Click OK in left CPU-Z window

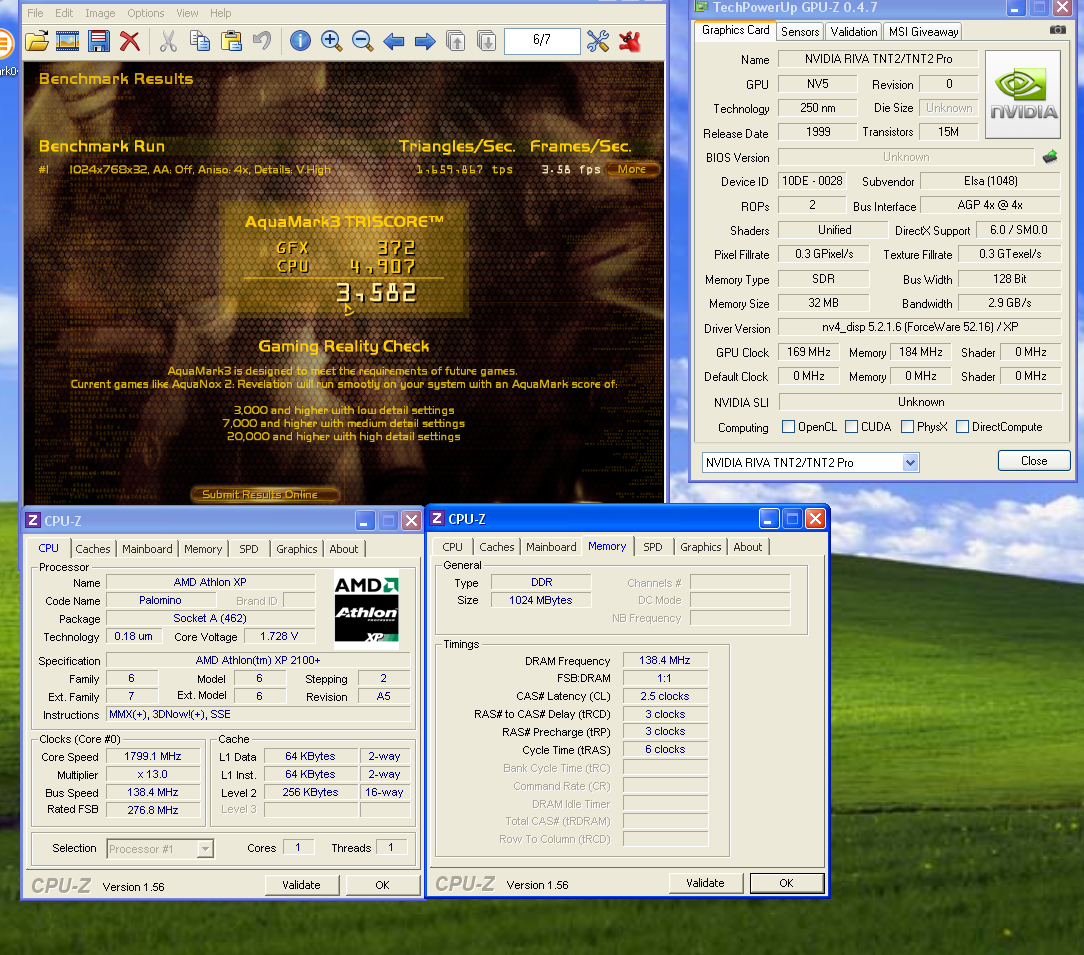(382, 884)
